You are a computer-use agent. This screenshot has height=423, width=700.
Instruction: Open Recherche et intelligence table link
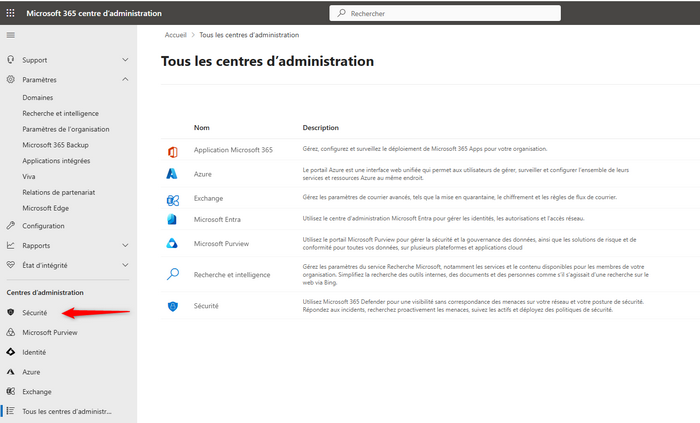[232, 275]
